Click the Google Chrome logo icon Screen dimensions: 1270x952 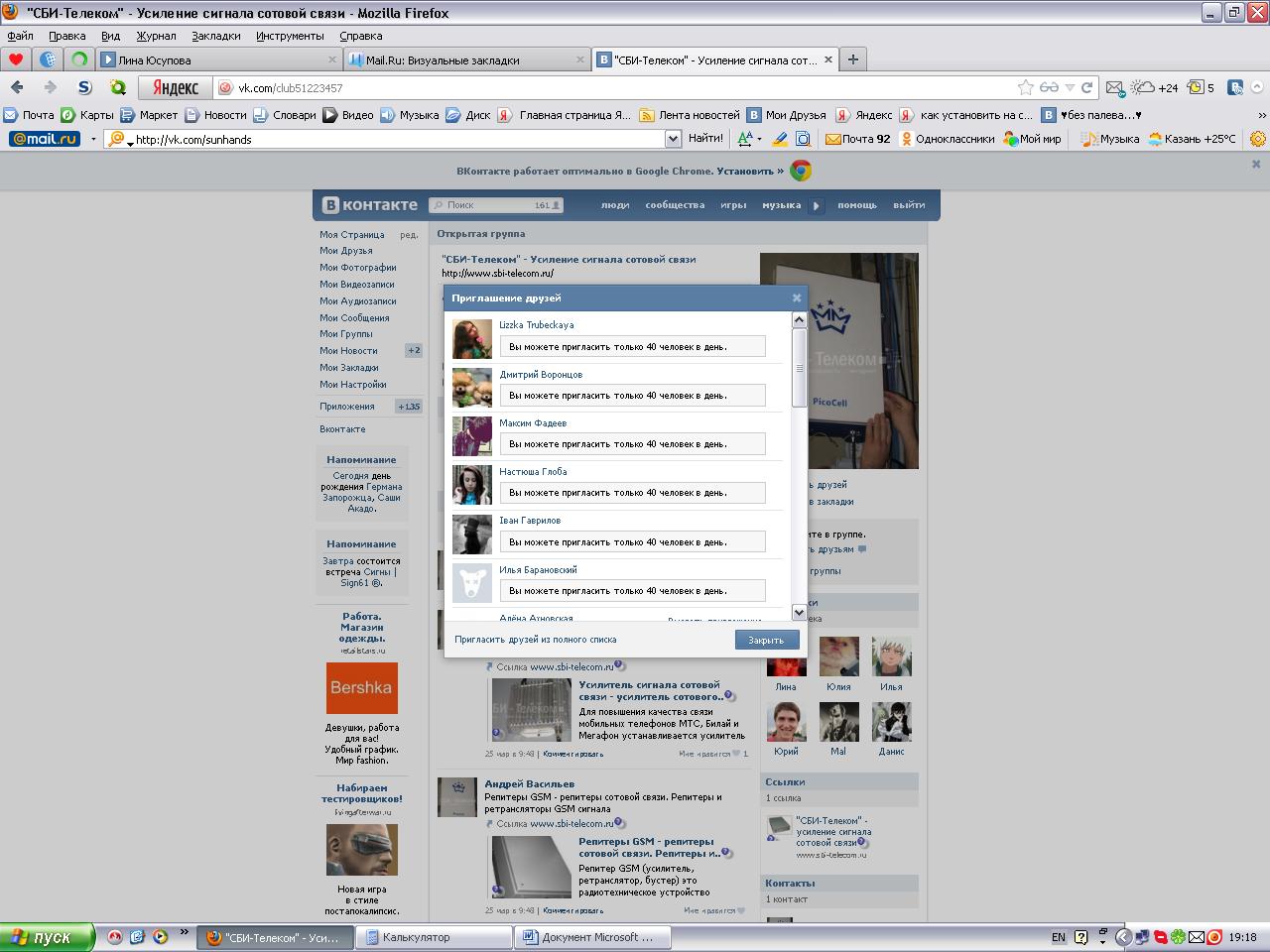[801, 171]
